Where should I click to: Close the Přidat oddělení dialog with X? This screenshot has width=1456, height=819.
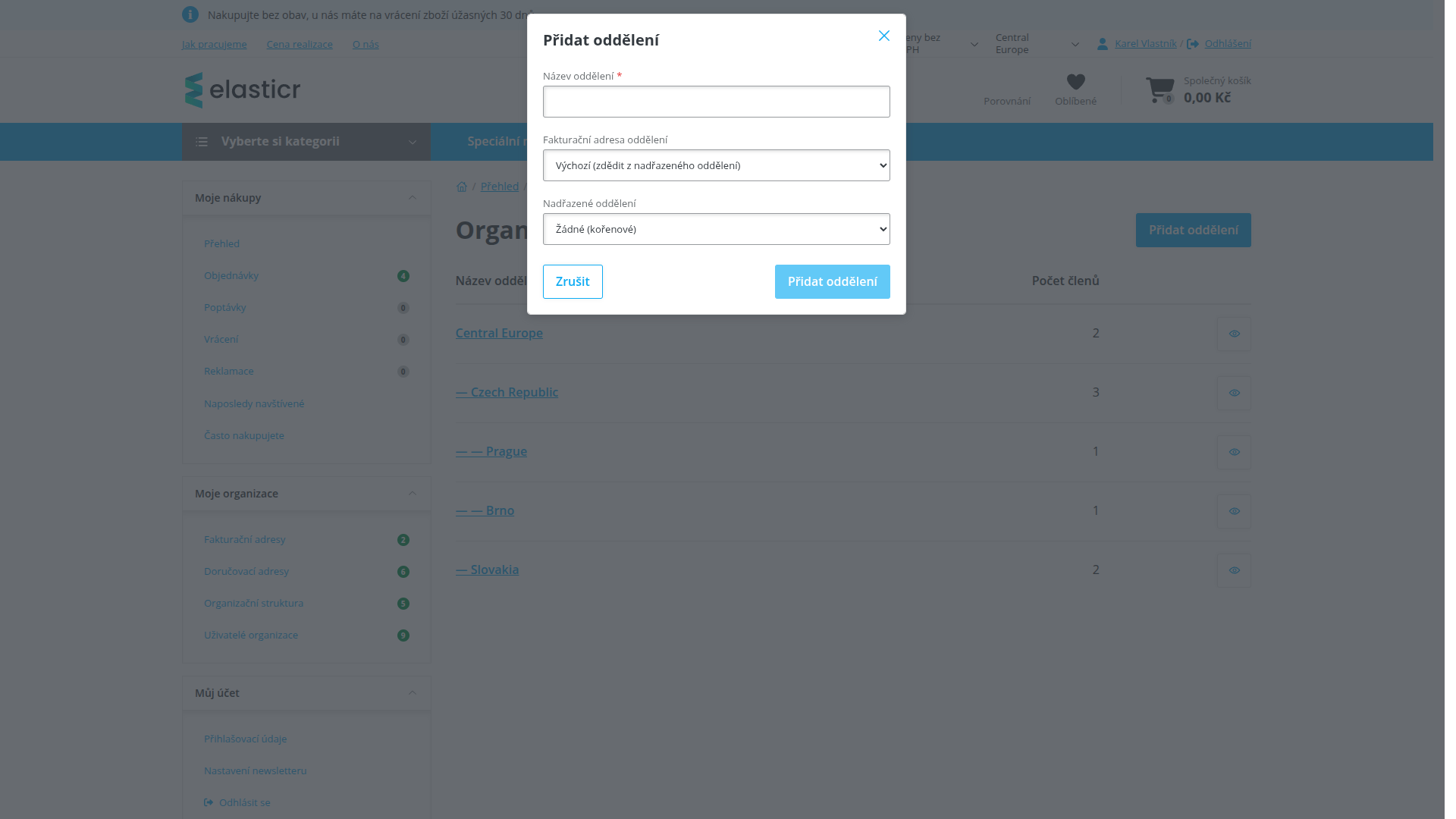pos(883,36)
